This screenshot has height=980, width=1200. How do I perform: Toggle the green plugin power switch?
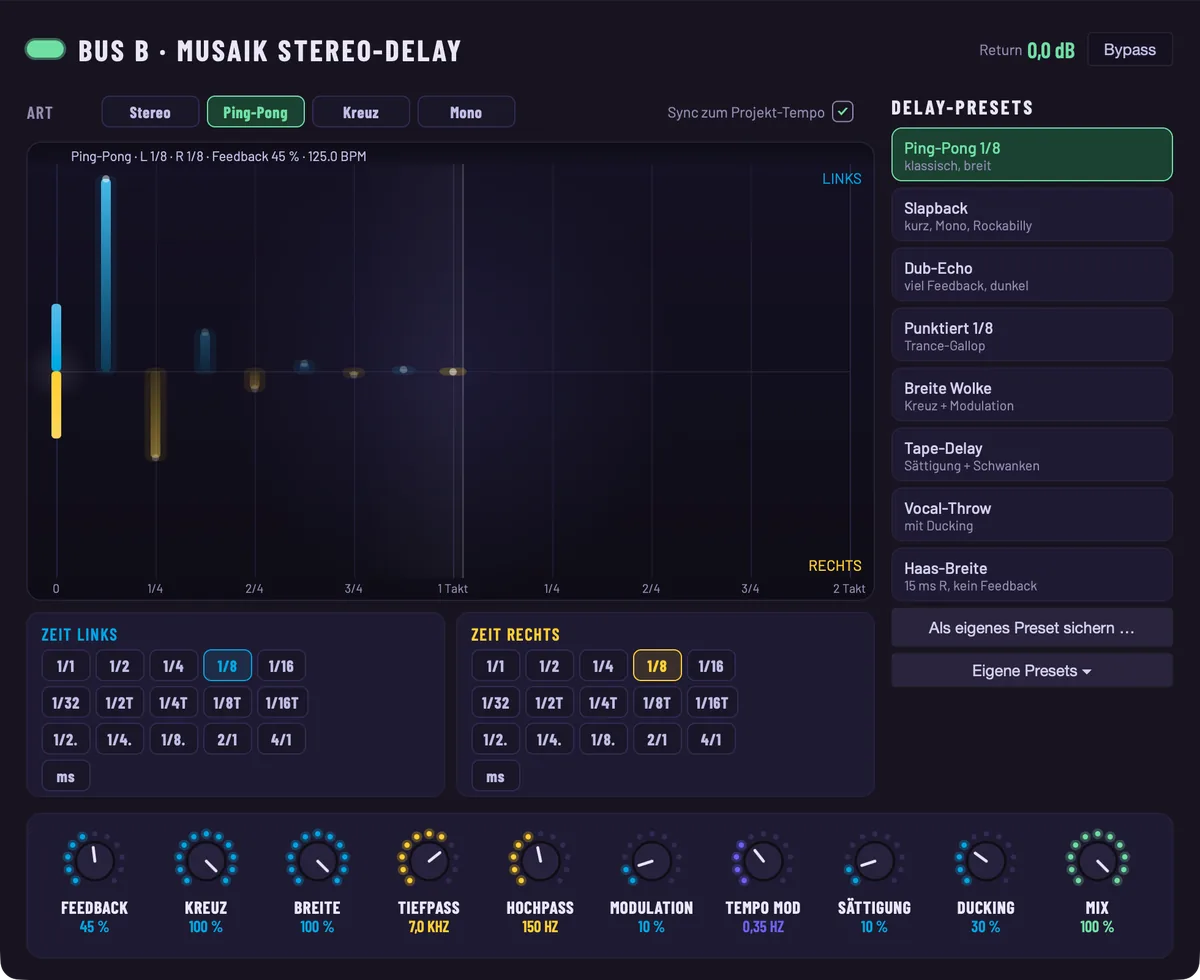[x=45, y=49]
